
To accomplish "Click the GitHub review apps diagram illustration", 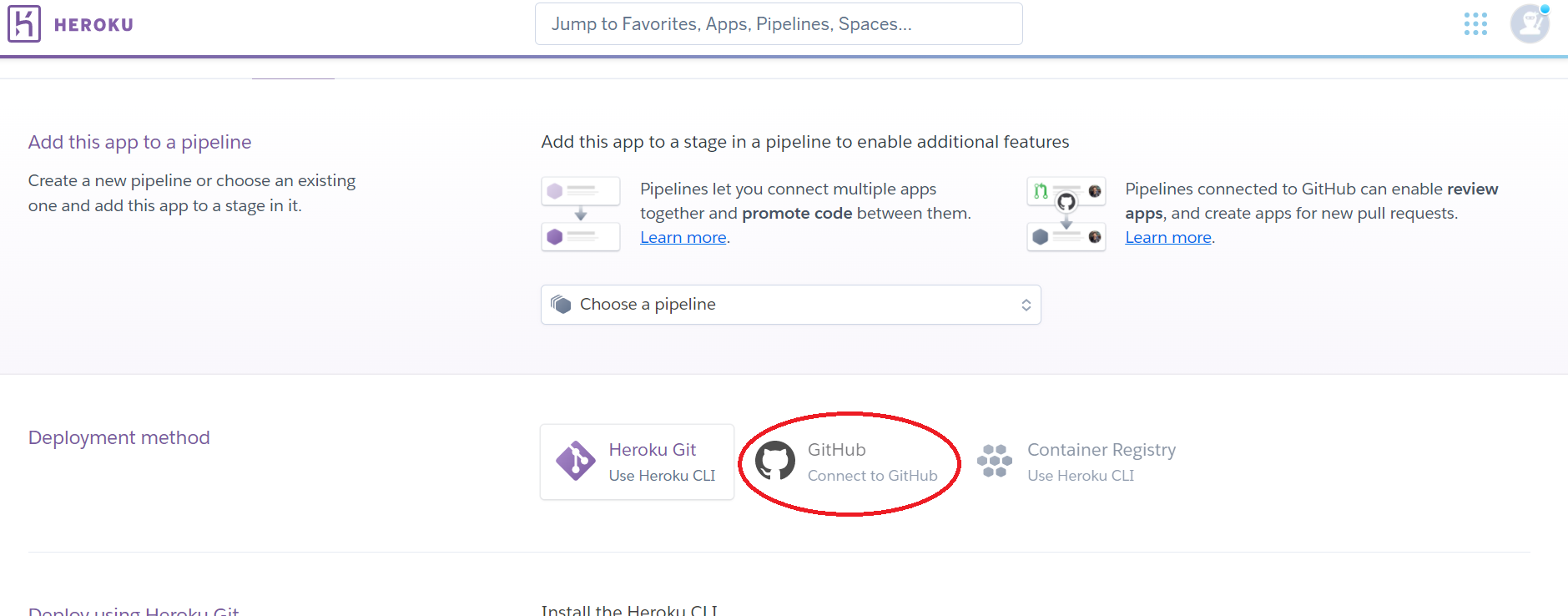I will (x=1066, y=214).
